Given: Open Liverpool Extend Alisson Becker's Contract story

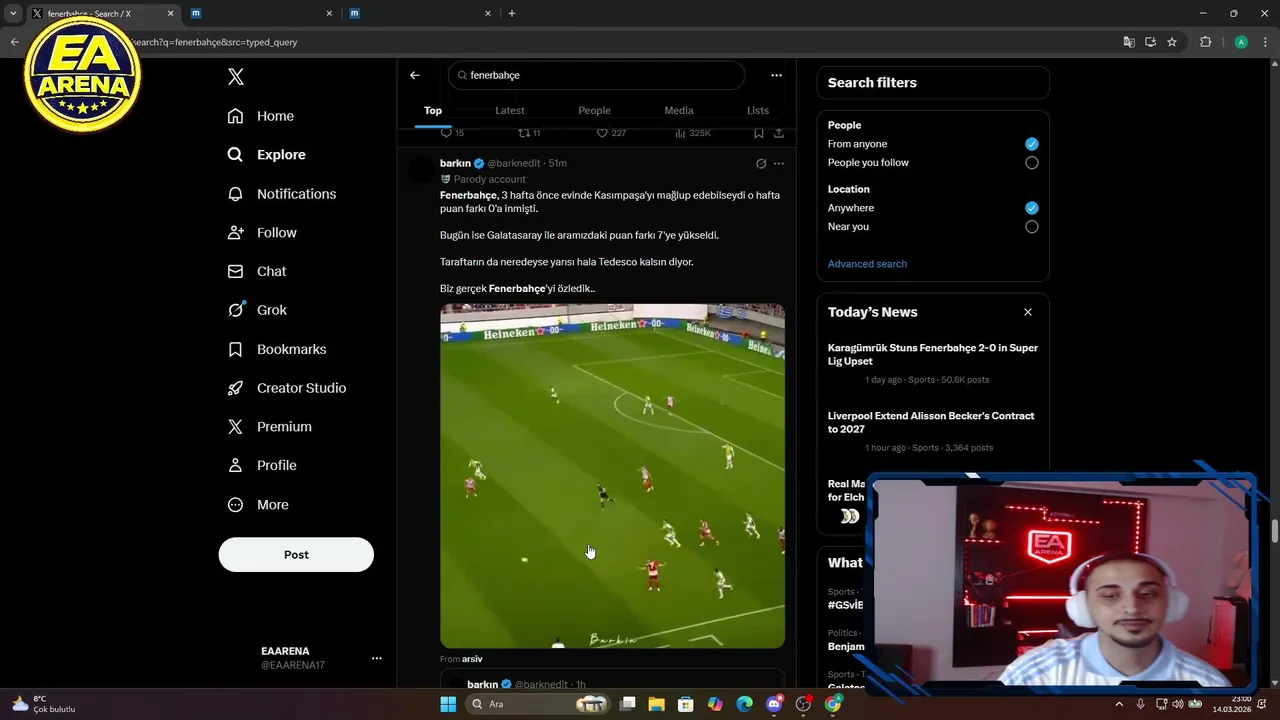Looking at the screenshot, I should coord(931,423).
